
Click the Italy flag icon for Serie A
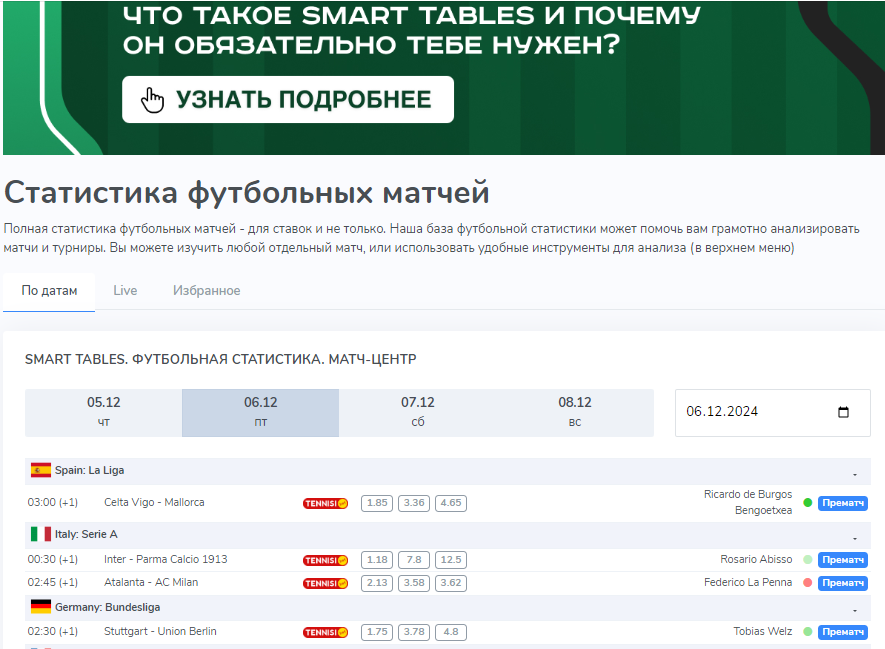40,534
